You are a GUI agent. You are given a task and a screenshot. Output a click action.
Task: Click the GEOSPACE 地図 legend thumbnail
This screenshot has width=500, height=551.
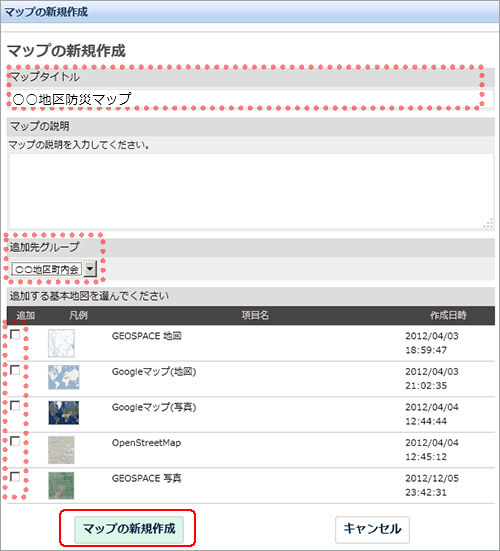click(61, 343)
